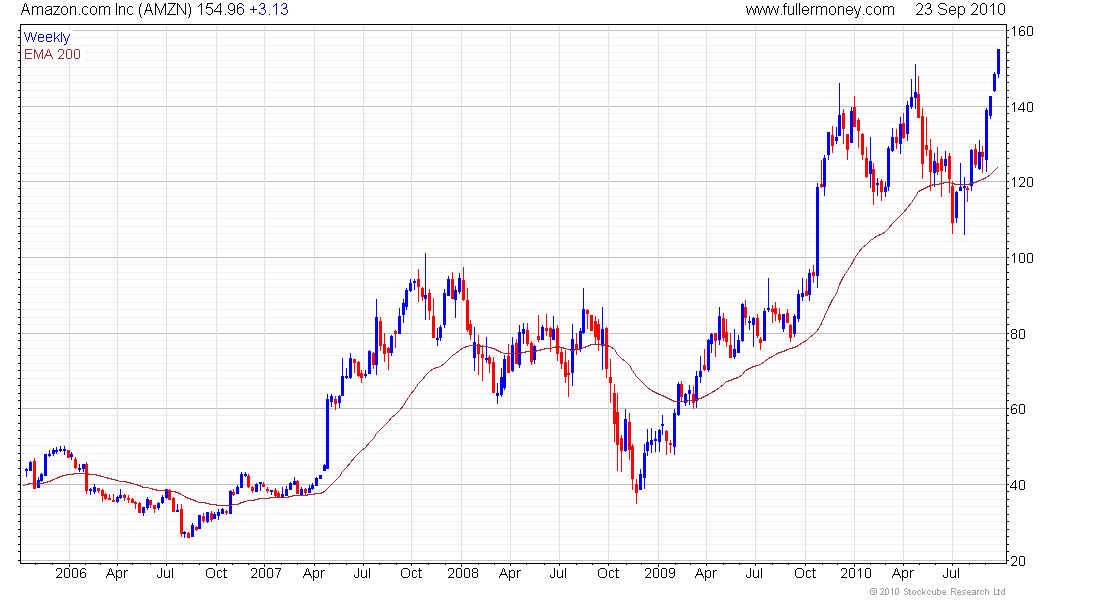Click the 40 price axis label
This screenshot has height=600, width=1100.
(1018, 484)
